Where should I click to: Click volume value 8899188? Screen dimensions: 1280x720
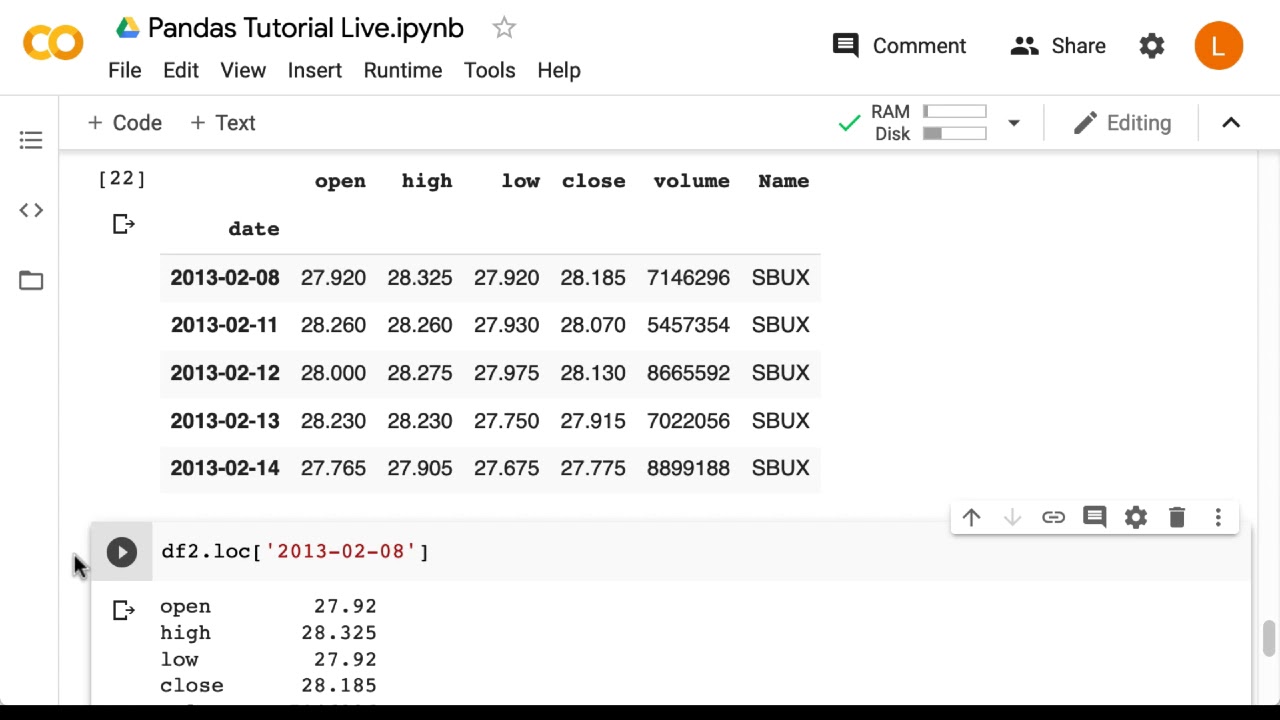point(688,468)
